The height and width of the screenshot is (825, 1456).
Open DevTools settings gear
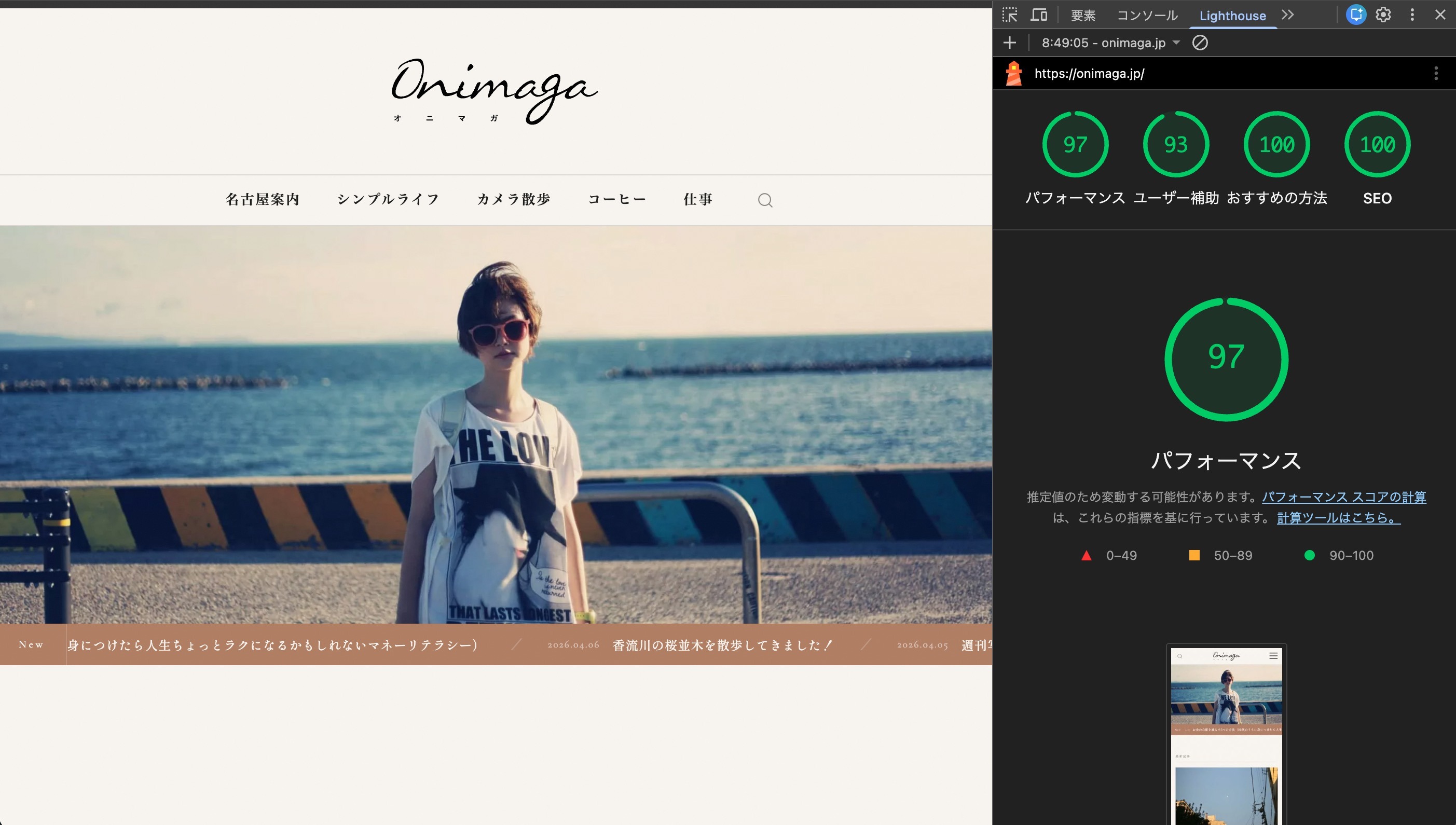pos(1383,15)
